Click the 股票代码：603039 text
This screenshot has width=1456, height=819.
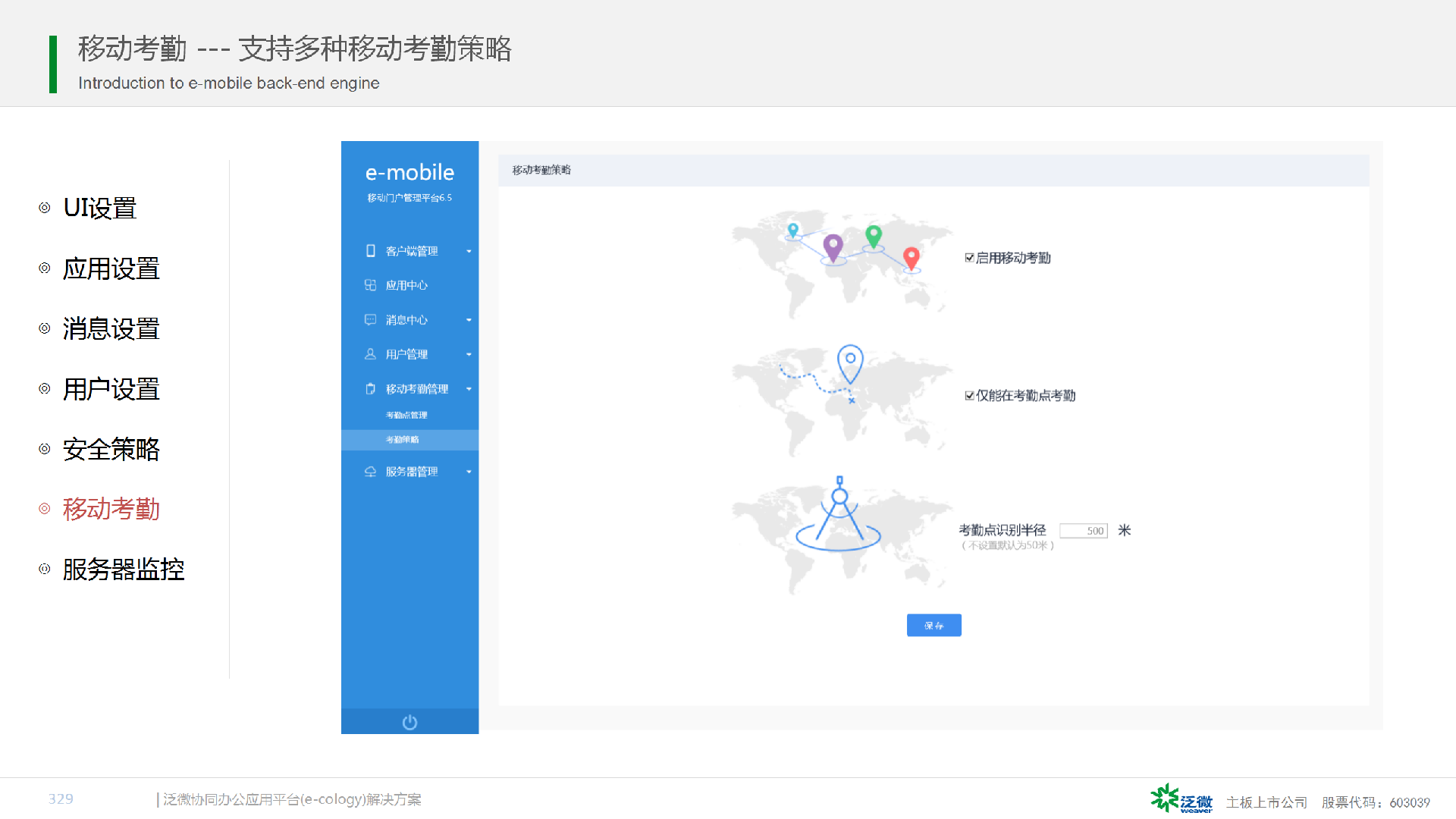click(x=1376, y=802)
